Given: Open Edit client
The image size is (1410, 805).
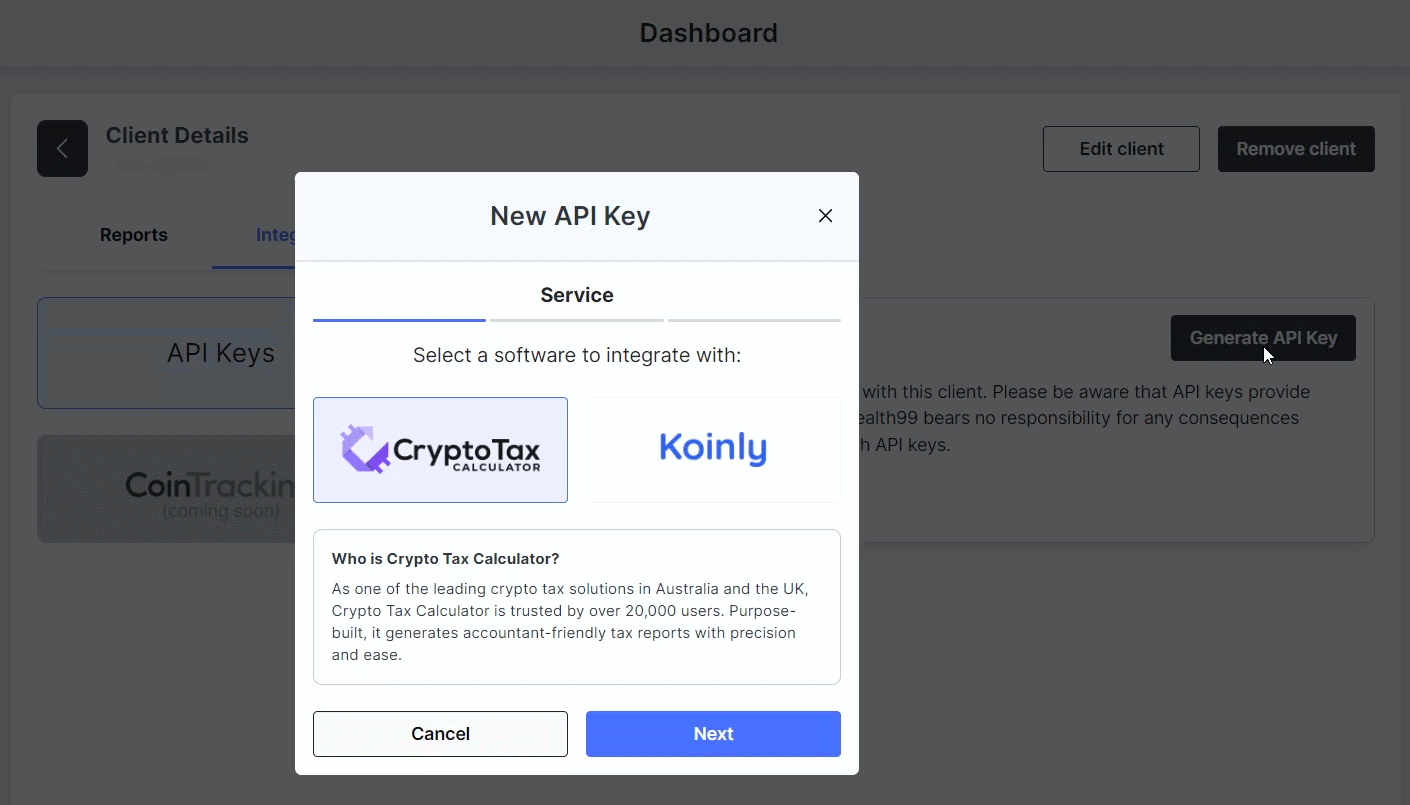Looking at the screenshot, I should [x=1121, y=149].
